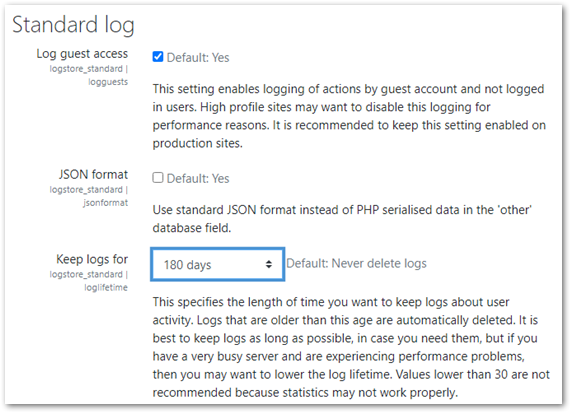Click the dropdown arrows beside 180 days
Screen dimensions: 571x413
(x=269, y=264)
